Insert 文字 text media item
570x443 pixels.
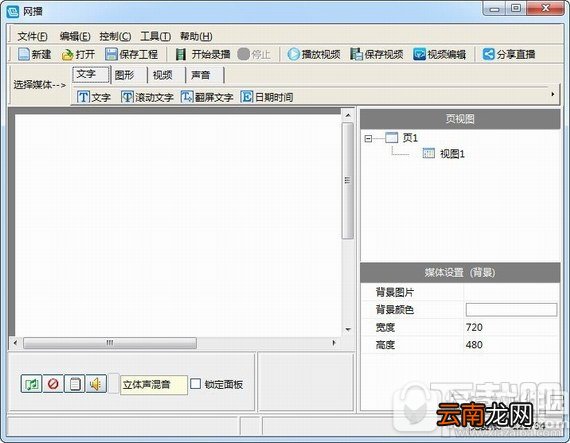(x=94, y=97)
